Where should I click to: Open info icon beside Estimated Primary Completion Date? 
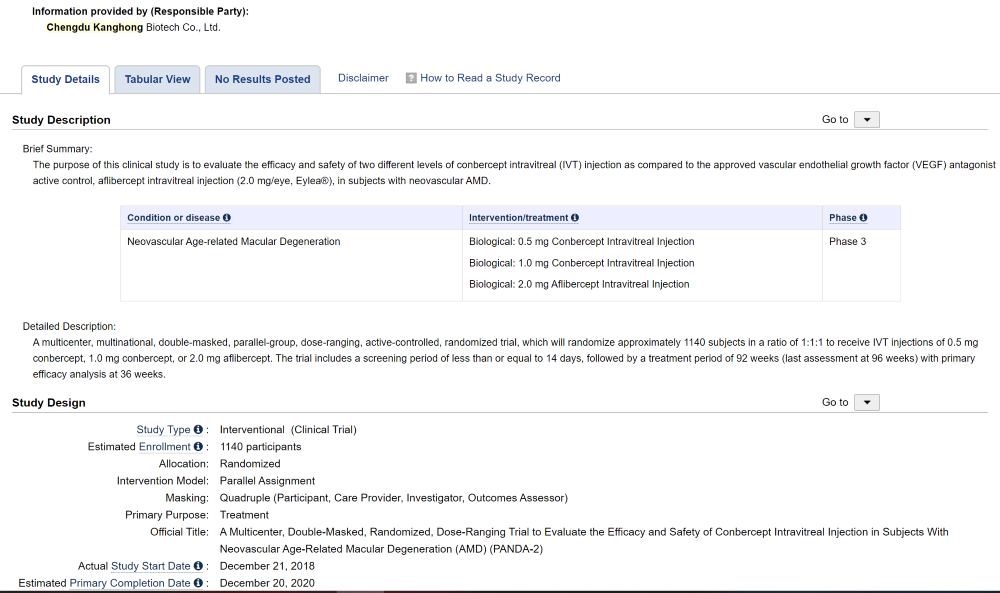198,583
